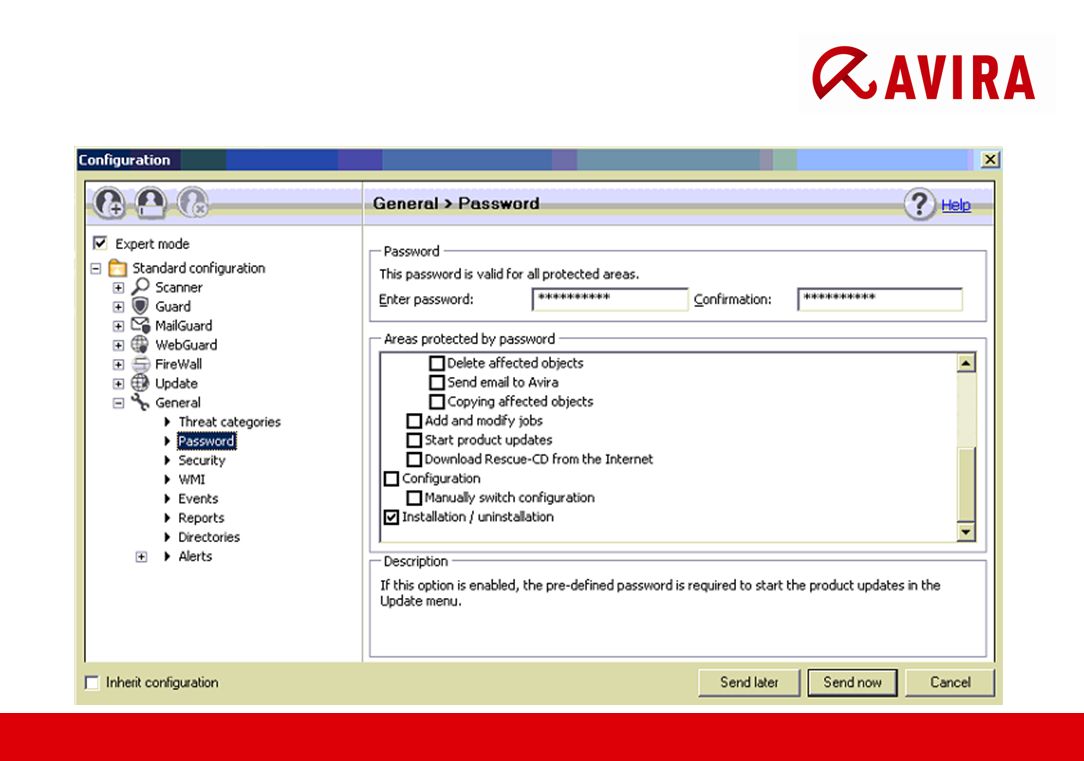Expand the Guard tree node
The image size is (1084, 761).
119,307
